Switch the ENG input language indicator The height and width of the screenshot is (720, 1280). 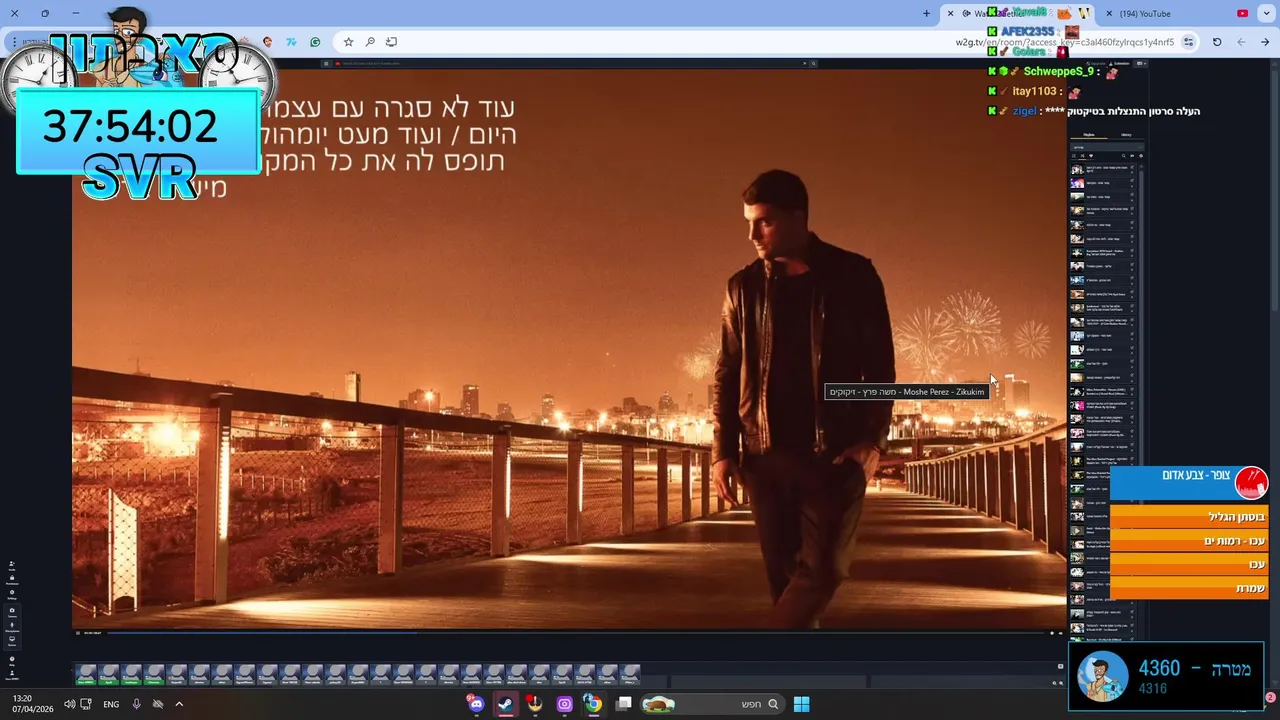(x=111, y=704)
